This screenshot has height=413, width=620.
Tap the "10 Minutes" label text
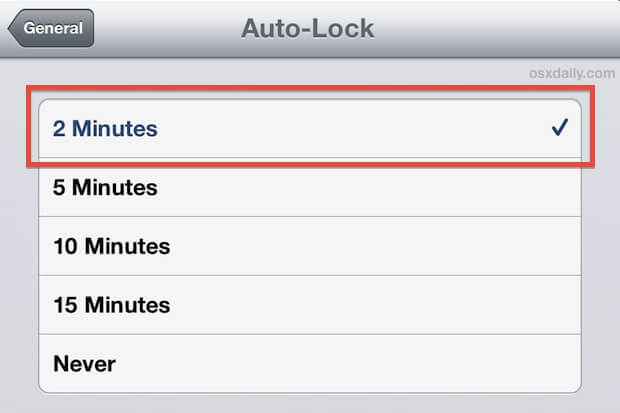pos(111,246)
